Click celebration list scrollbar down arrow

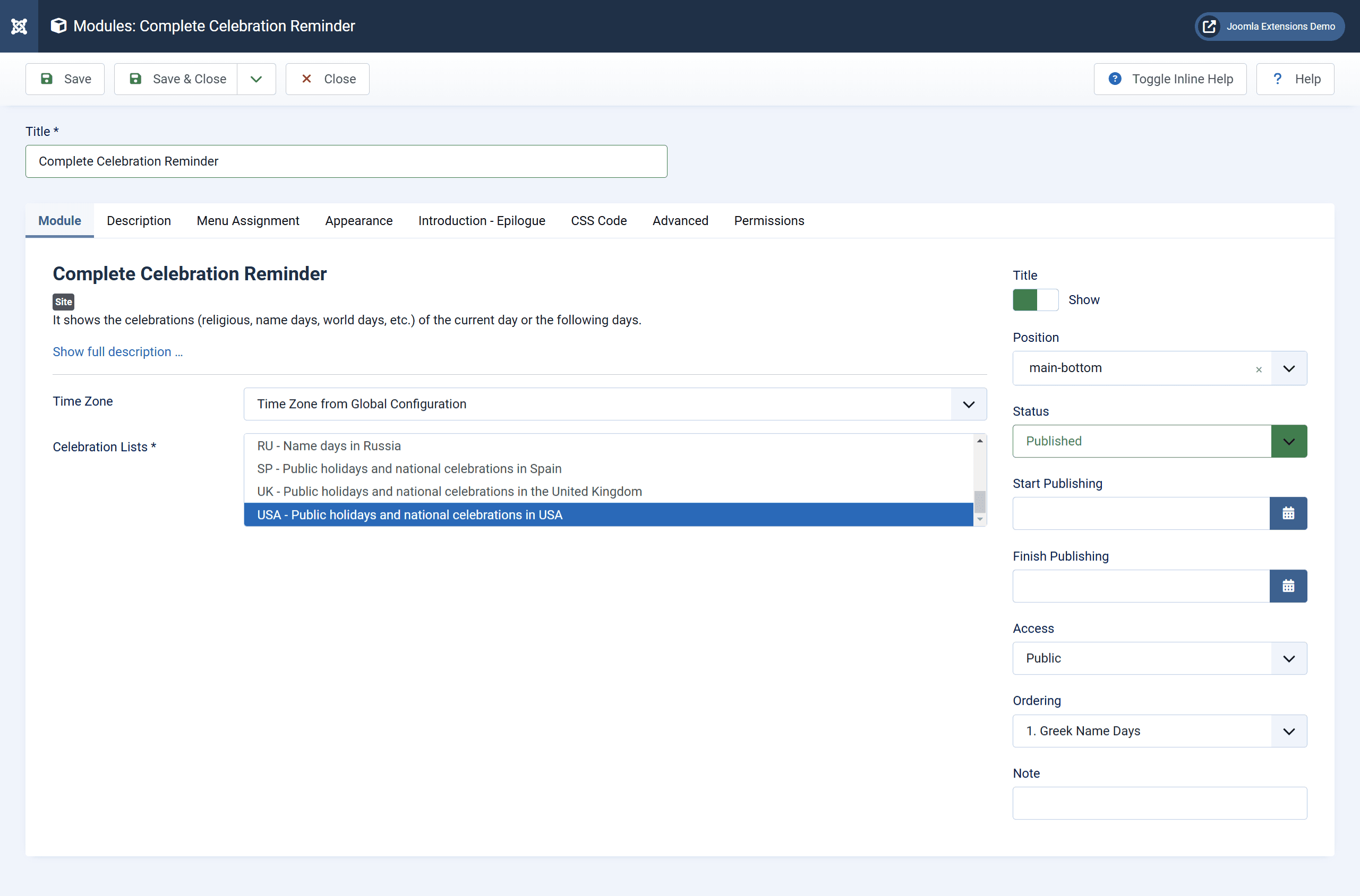[980, 520]
